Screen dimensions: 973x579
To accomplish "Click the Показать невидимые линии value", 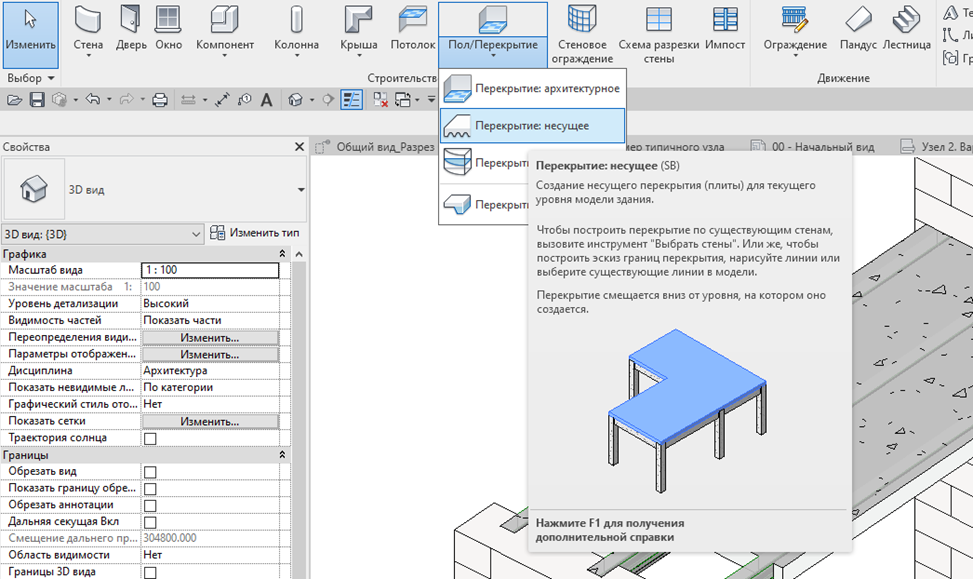I will point(210,387).
